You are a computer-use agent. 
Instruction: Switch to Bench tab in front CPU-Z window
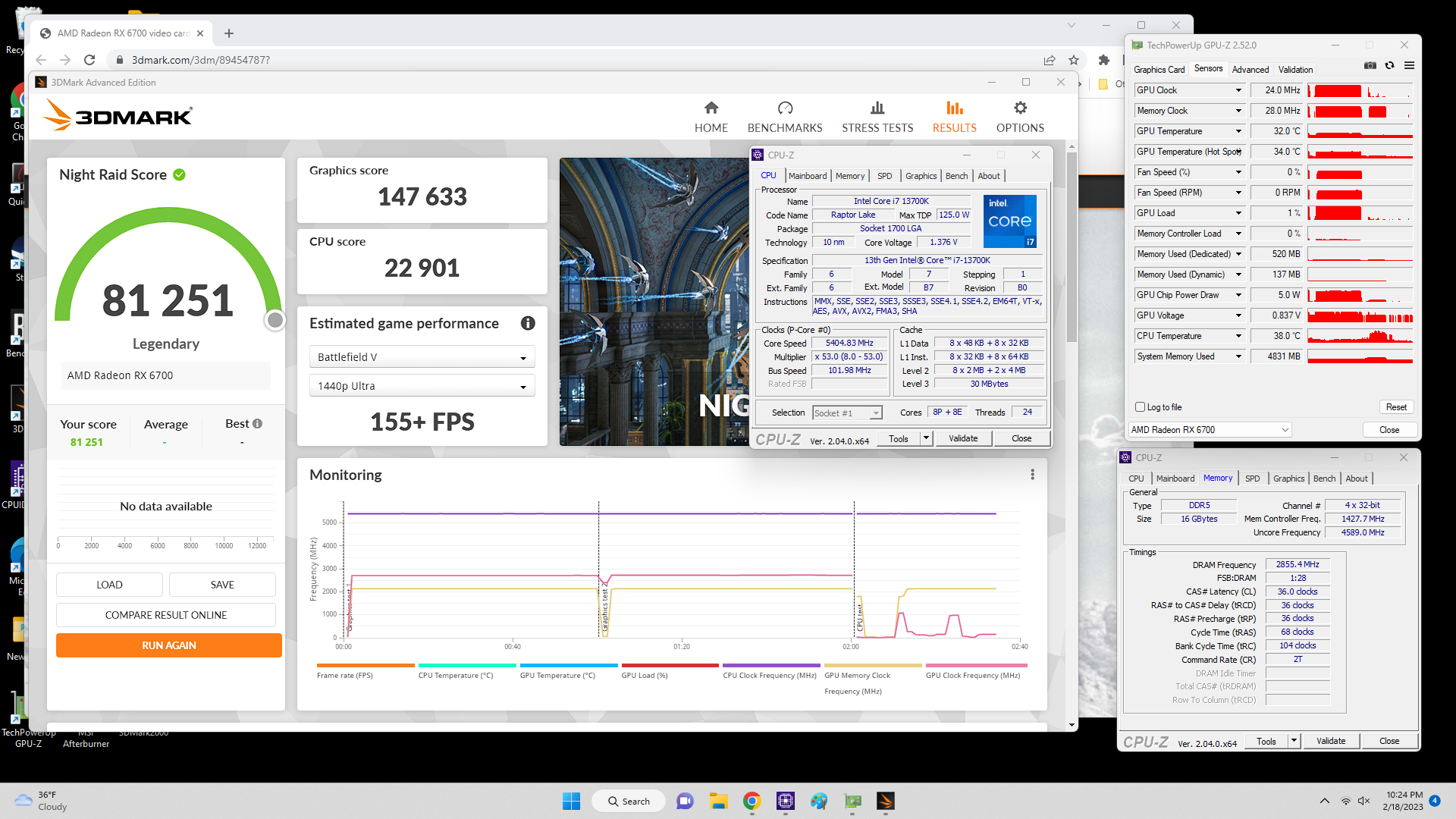click(956, 176)
